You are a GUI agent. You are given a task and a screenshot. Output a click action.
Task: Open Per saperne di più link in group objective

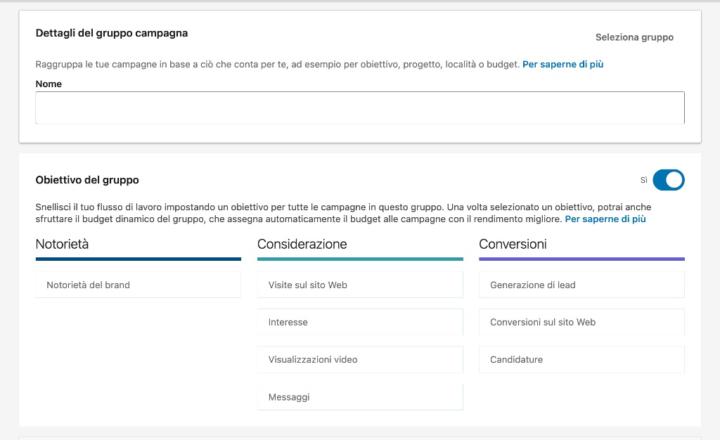(x=605, y=218)
